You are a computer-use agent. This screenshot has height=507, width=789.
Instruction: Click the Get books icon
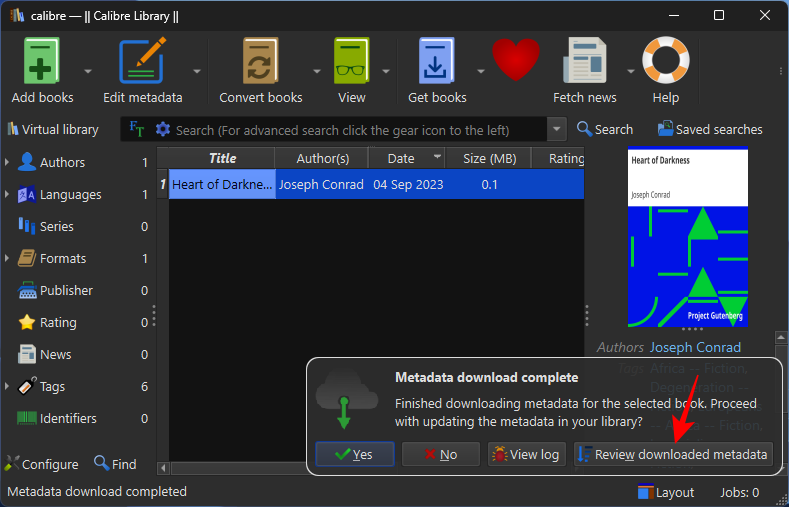(437, 61)
